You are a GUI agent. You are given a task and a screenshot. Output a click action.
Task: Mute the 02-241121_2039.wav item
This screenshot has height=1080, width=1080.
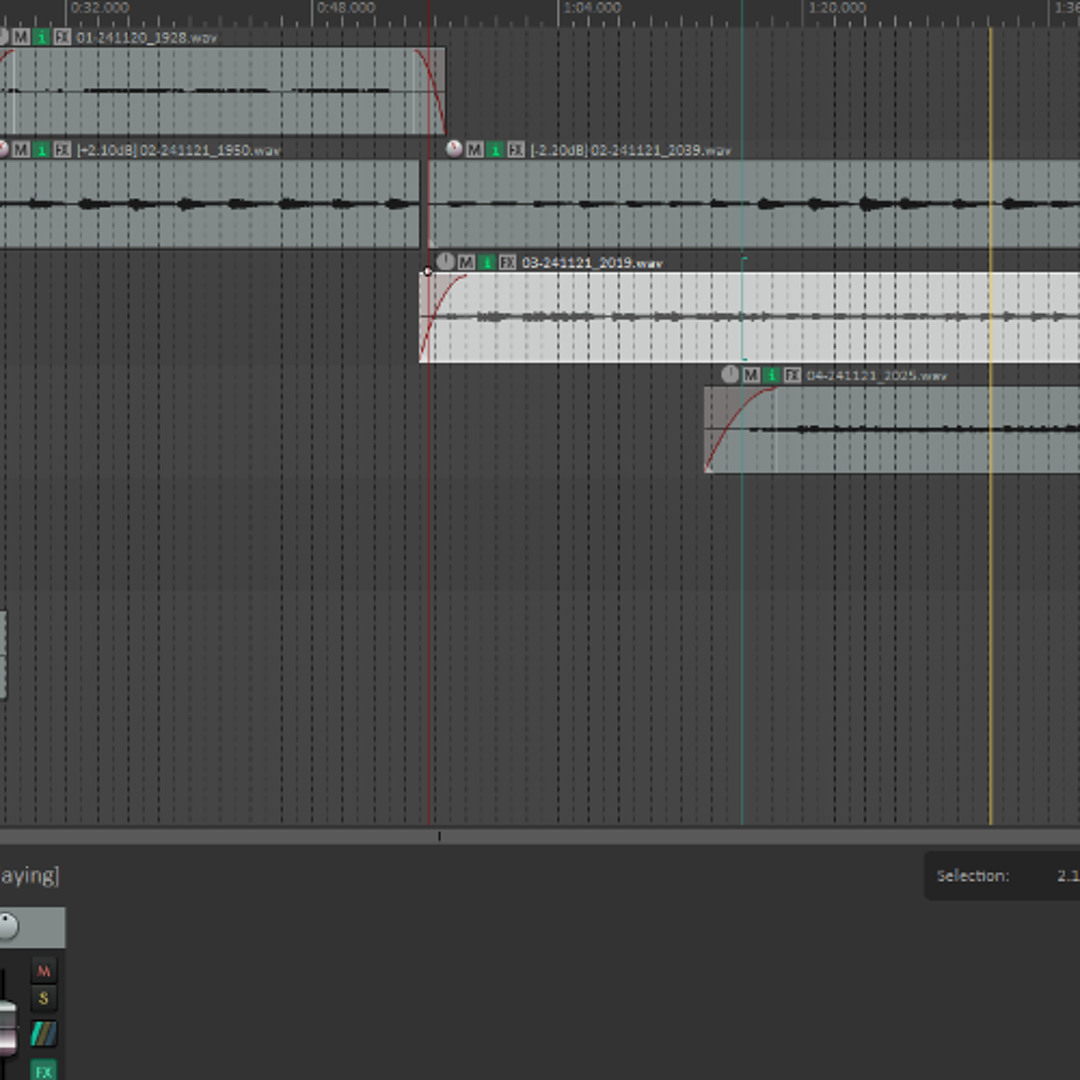tap(475, 149)
